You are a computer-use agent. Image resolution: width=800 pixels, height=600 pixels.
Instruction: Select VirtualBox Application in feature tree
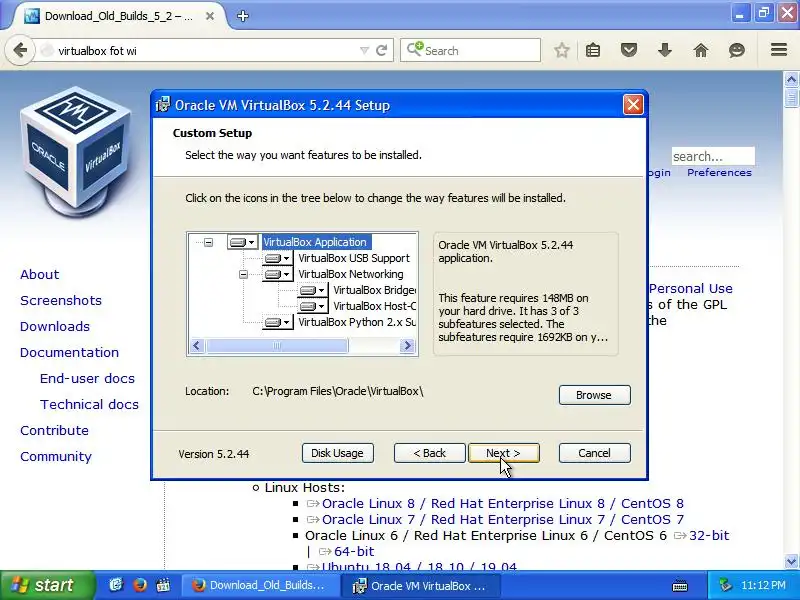pos(315,242)
